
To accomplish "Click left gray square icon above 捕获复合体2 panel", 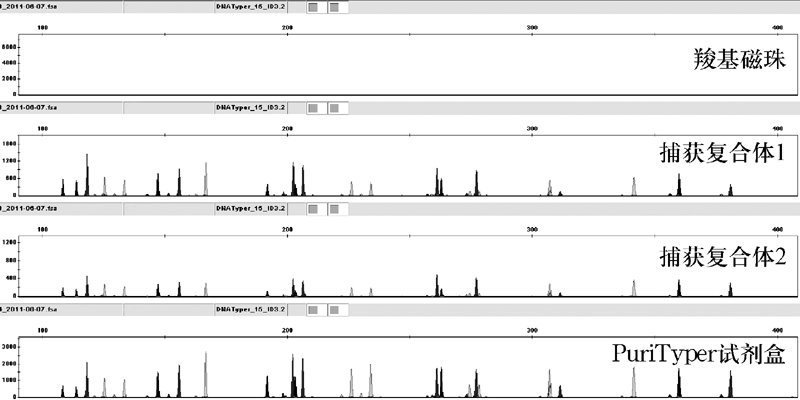I will 313,209.
